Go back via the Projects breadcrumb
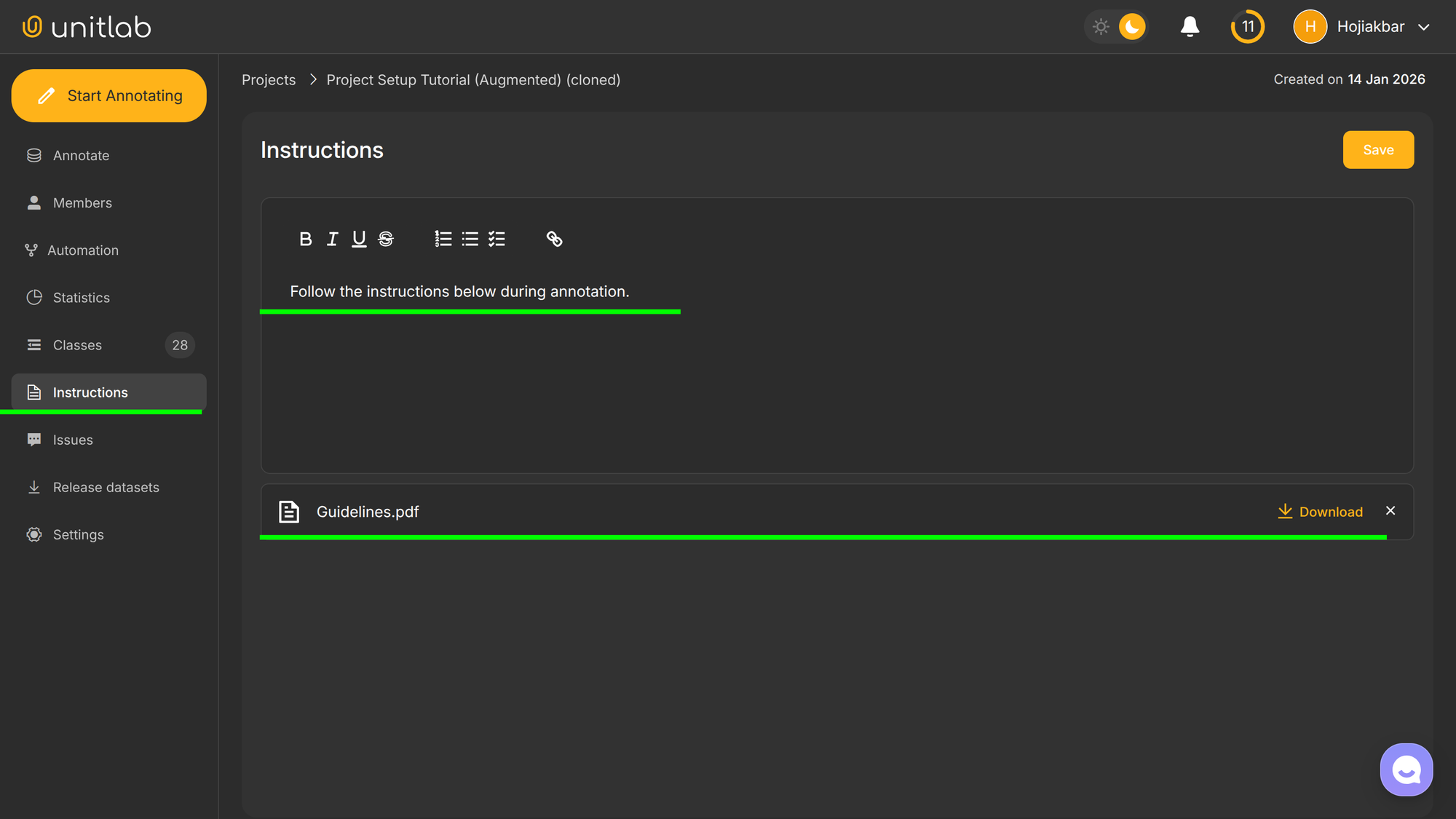The height and width of the screenshot is (819, 1456). click(x=269, y=79)
